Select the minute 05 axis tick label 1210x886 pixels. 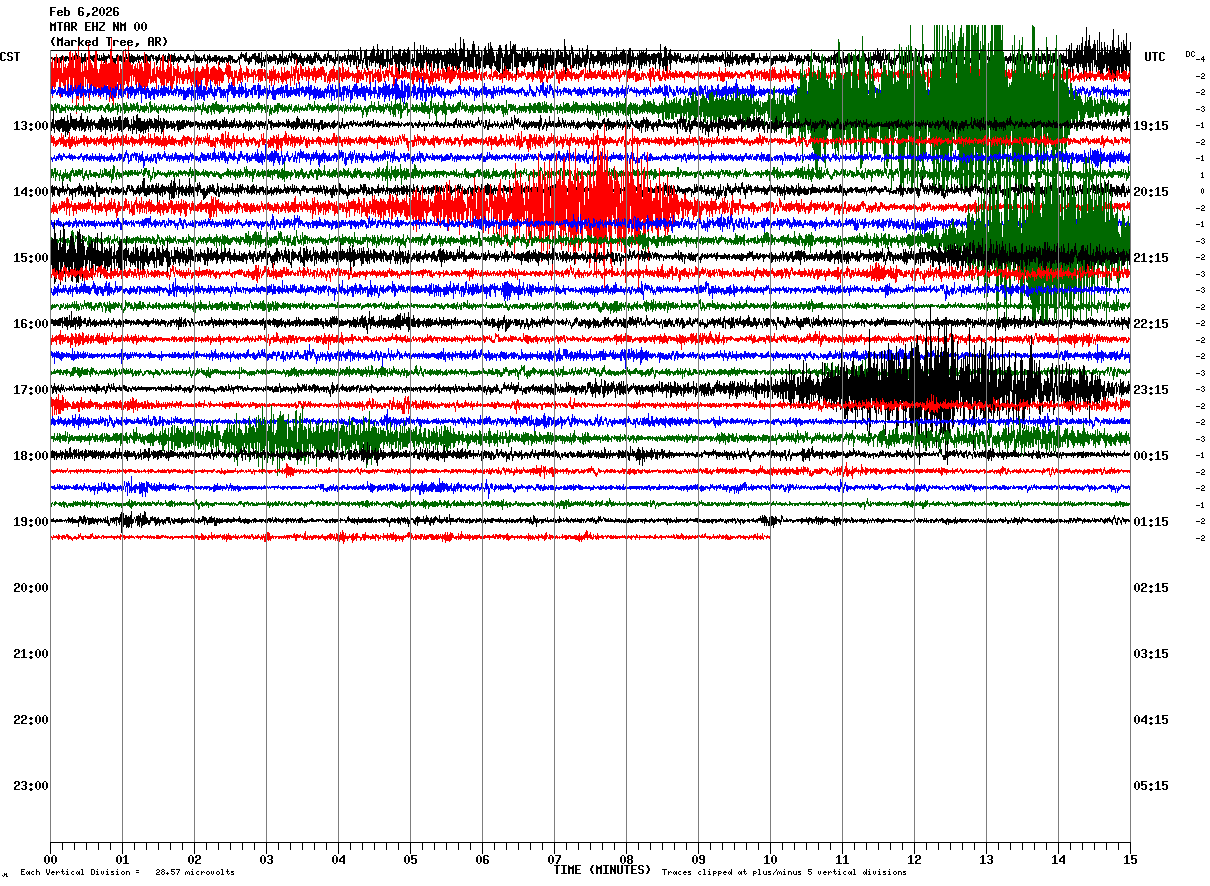coord(410,859)
